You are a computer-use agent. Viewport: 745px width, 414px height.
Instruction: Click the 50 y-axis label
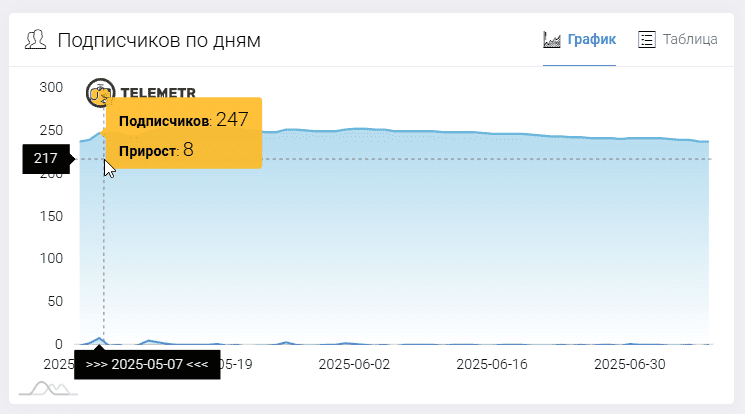point(55,301)
